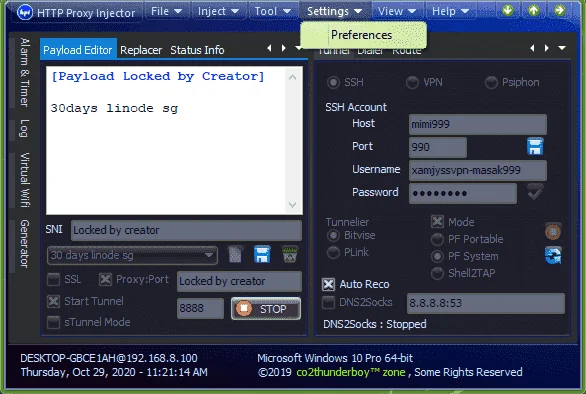The image size is (586, 394).
Task: Click the checkmark icon beside Password
Action: (x=535, y=192)
